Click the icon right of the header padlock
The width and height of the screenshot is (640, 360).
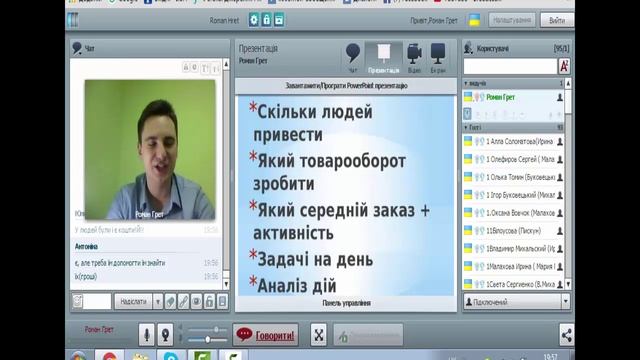click(x=279, y=20)
